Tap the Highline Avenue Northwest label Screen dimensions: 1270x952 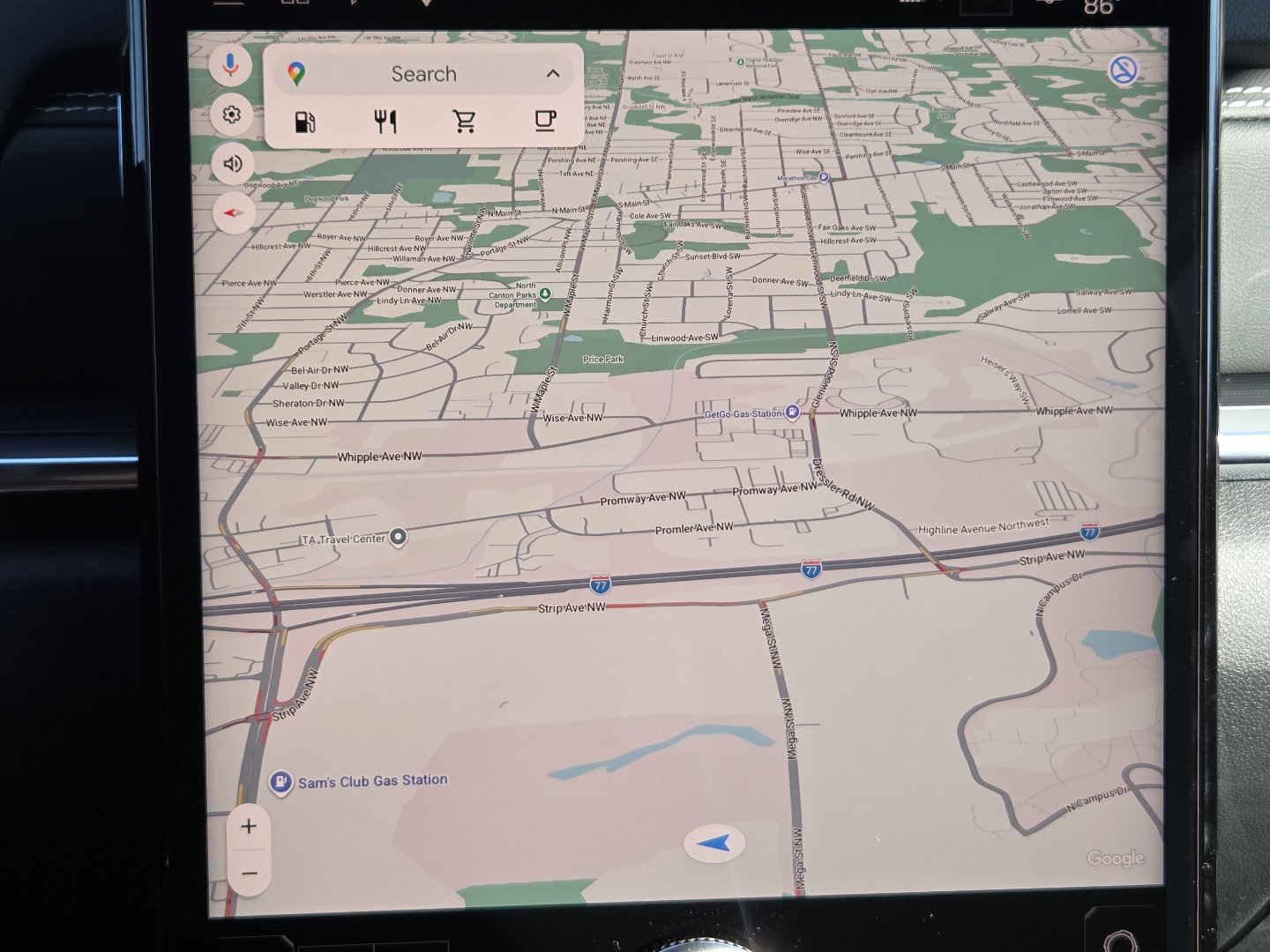click(x=983, y=527)
